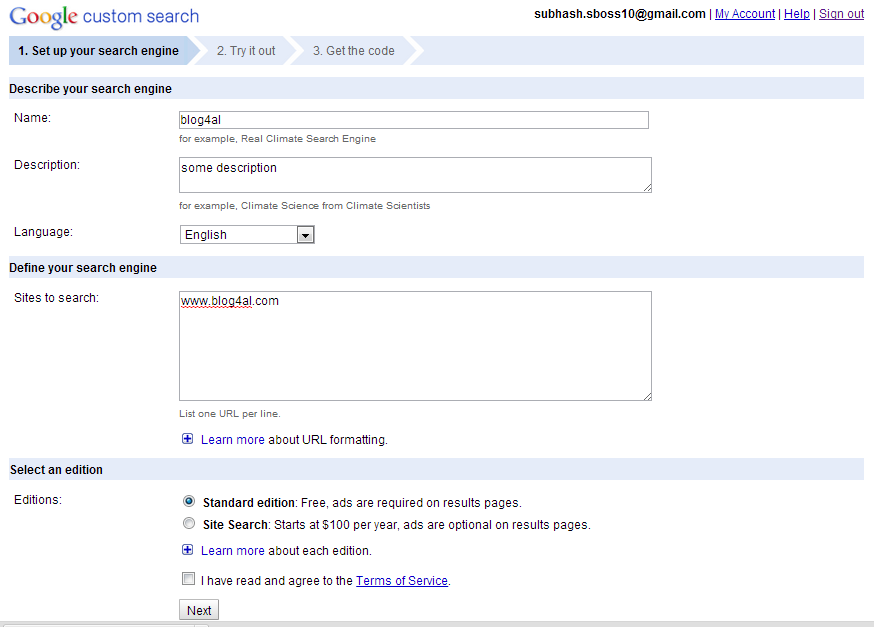Check the Terms of Service agreement box
Image resolution: width=874 pixels, height=627 pixels.
coord(188,579)
